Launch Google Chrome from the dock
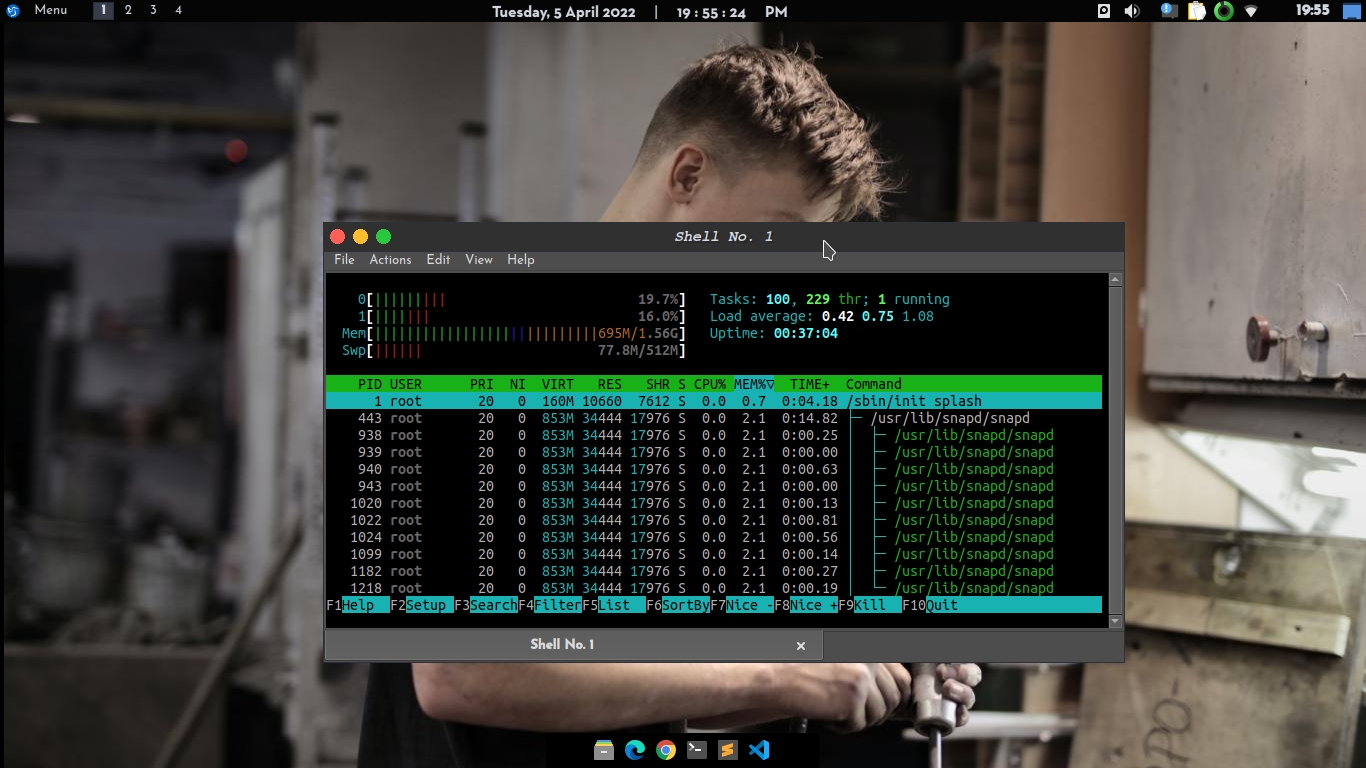Viewport: 1366px width, 768px height. [666, 750]
